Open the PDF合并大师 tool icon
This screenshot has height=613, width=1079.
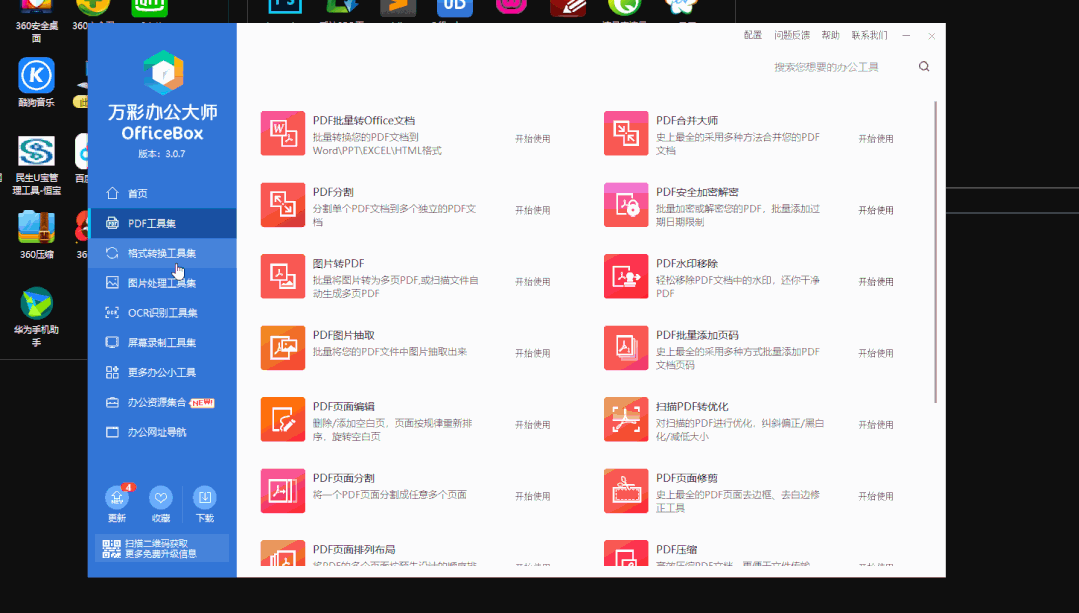point(626,133)
